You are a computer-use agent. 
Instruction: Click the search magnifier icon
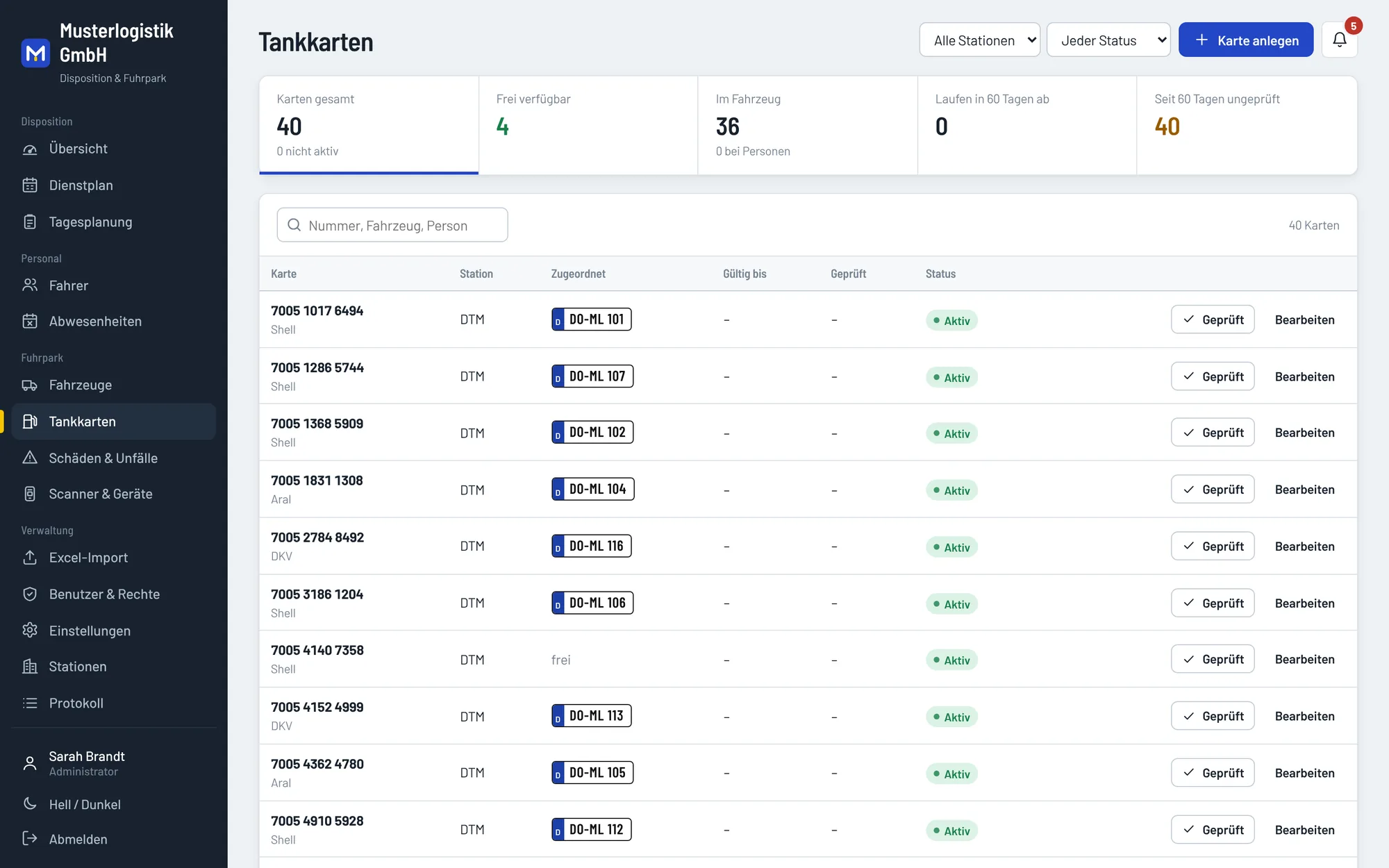tap(294, 225)
